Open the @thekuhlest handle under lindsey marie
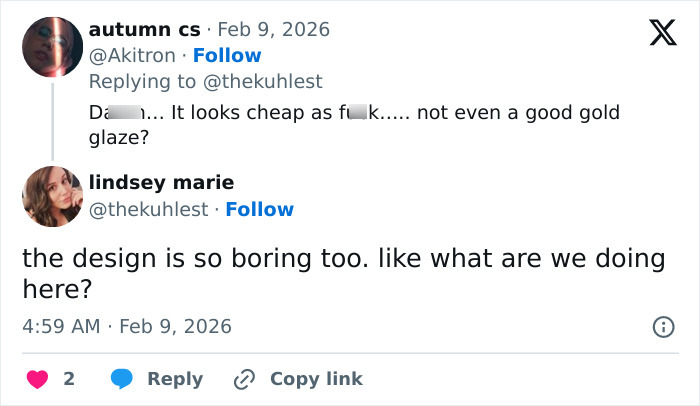700x406 pixels. (148, 209)
